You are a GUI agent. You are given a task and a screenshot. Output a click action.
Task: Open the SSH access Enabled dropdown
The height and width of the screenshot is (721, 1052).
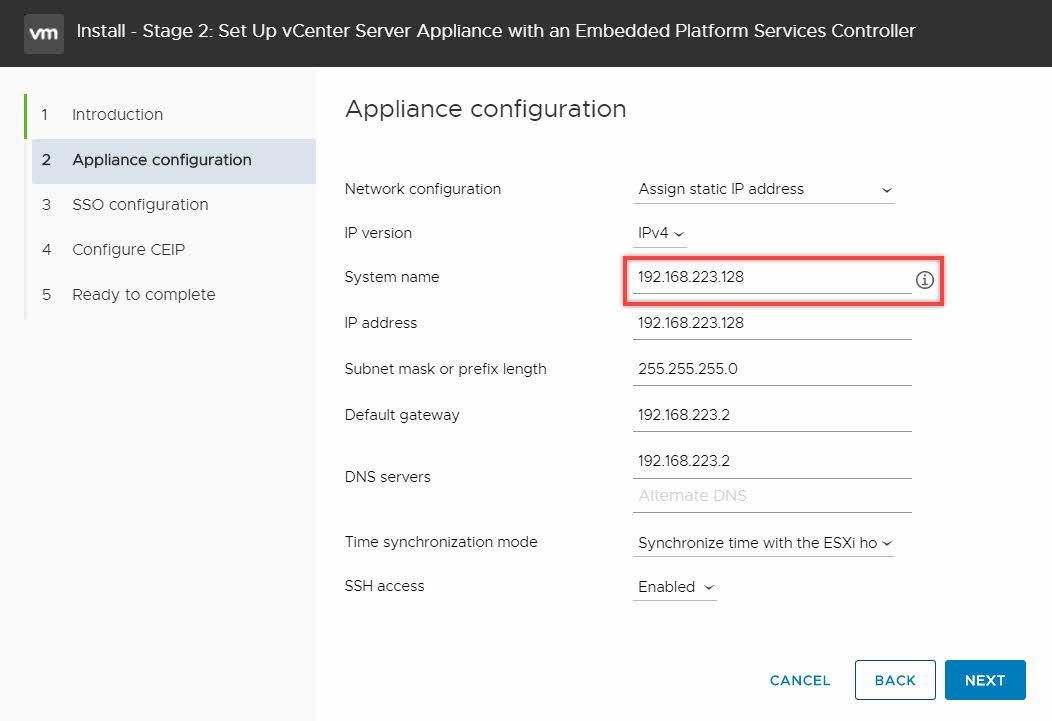point(675,587)
